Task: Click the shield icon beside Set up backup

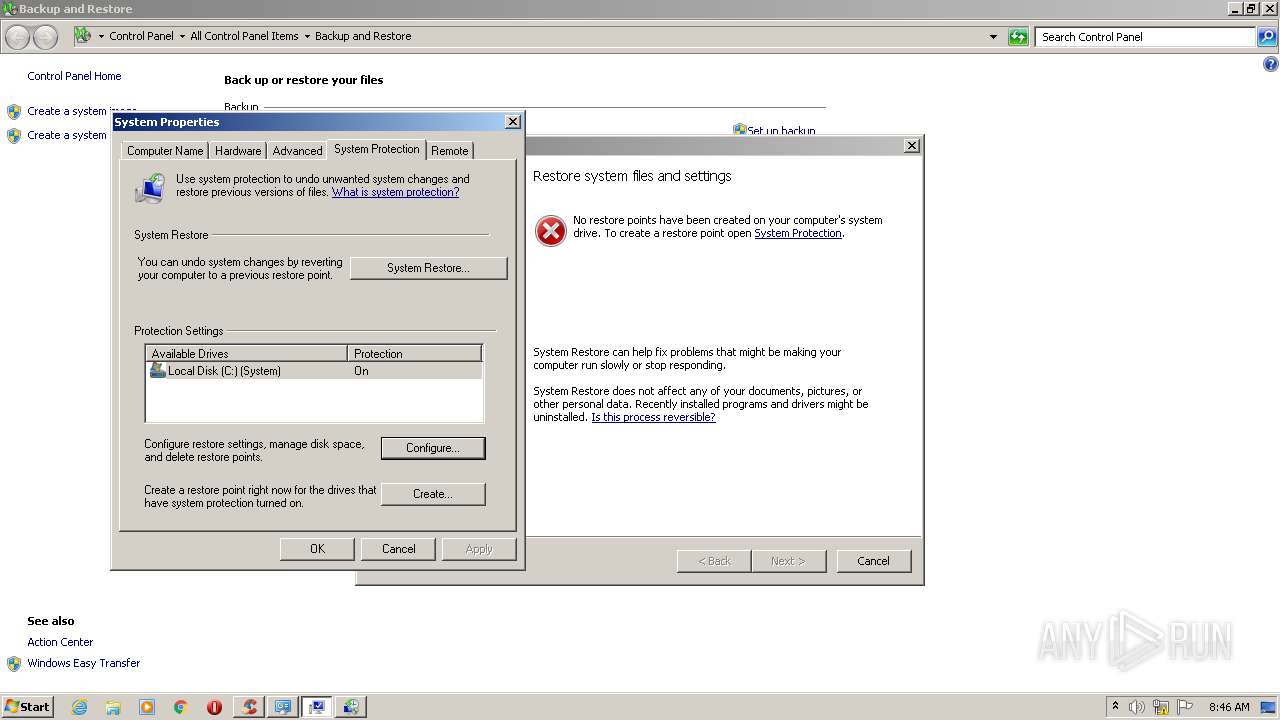Action: click(x=740, y=130)
